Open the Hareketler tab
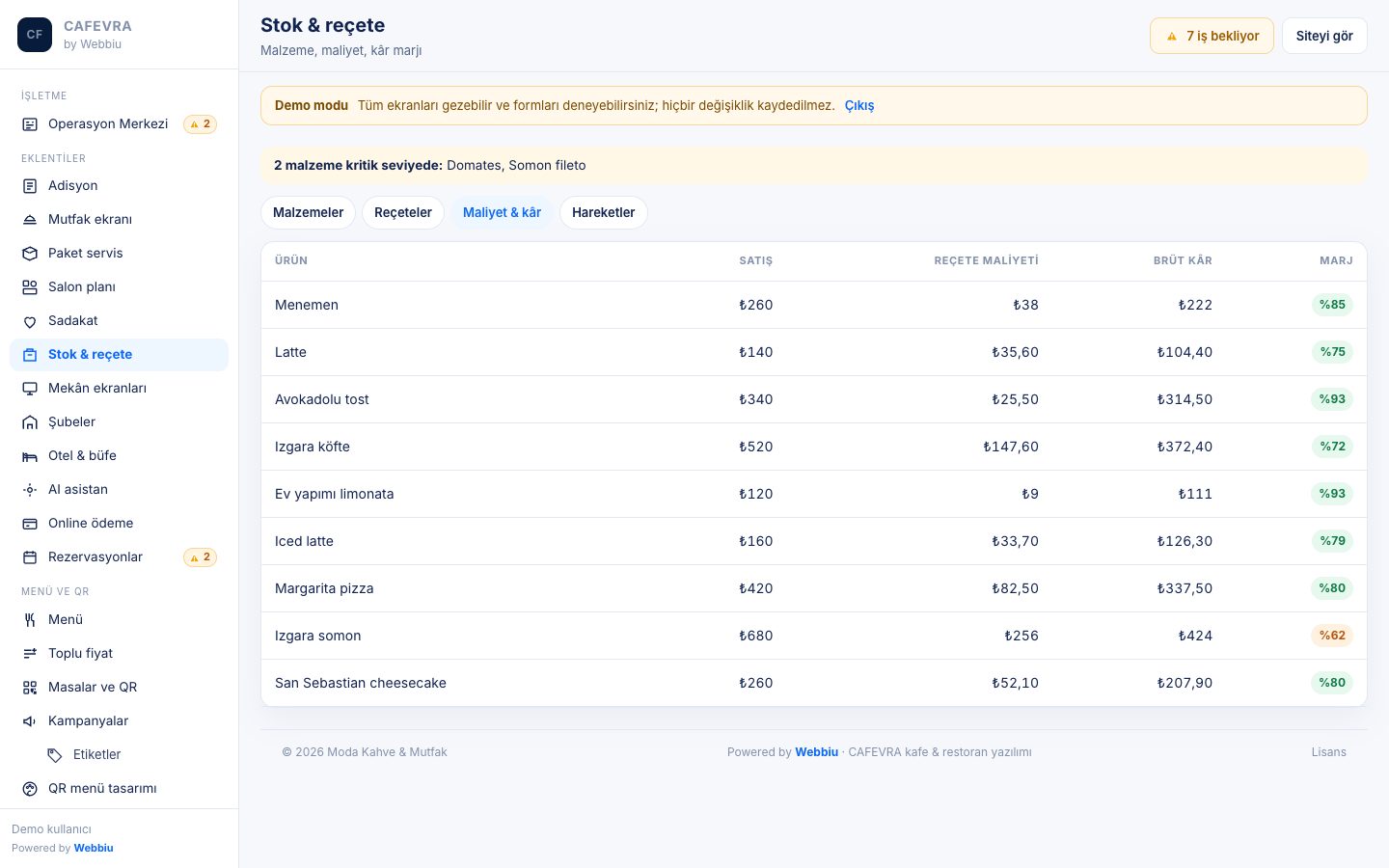1389x868 pixels. (604, 212)
